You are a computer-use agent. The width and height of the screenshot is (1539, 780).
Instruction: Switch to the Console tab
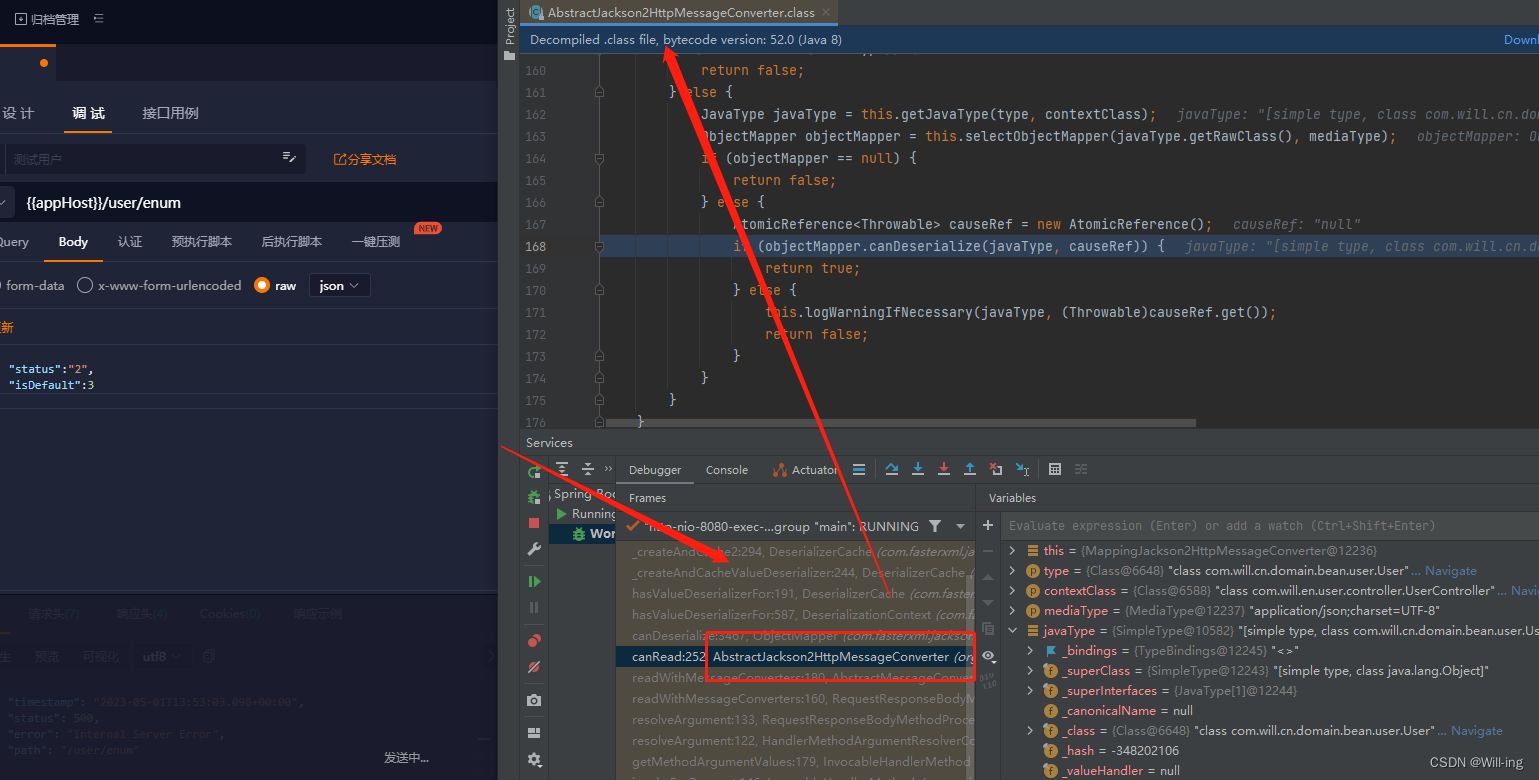(726, 469)
